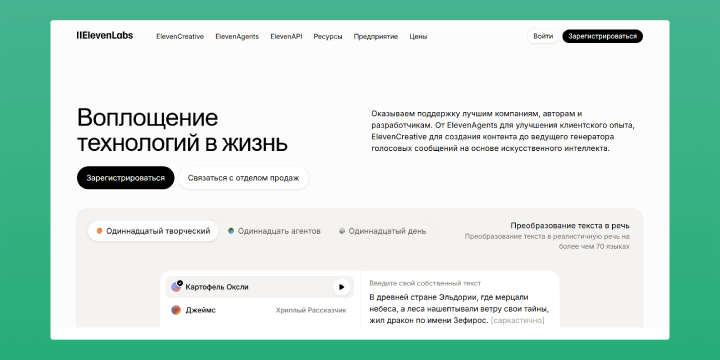This screenshot has width=720, height=360.
Task: Click the Джеймс voice avatar icon
Action: click(x=176, y=310)
